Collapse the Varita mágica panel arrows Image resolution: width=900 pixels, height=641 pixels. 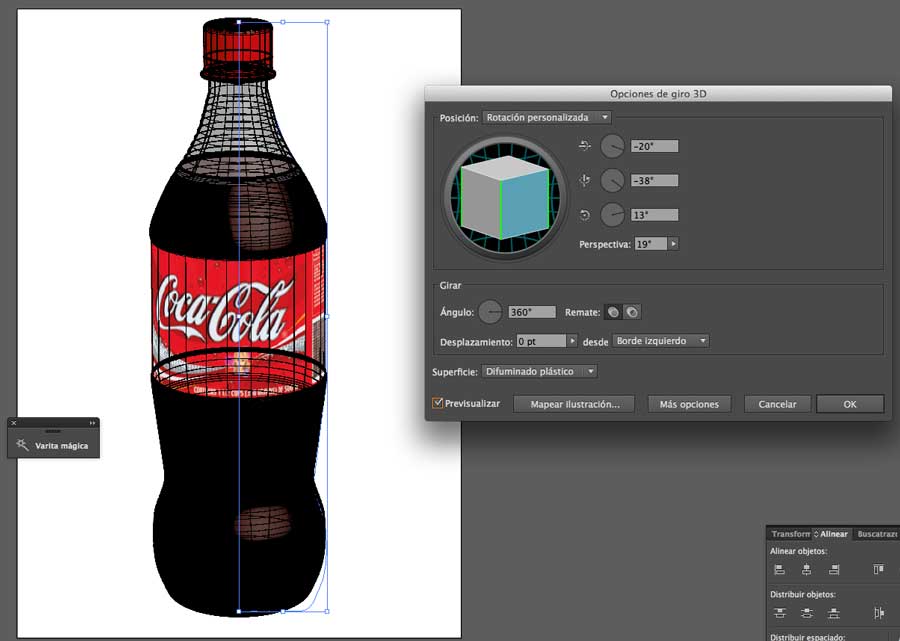[92, 423]
